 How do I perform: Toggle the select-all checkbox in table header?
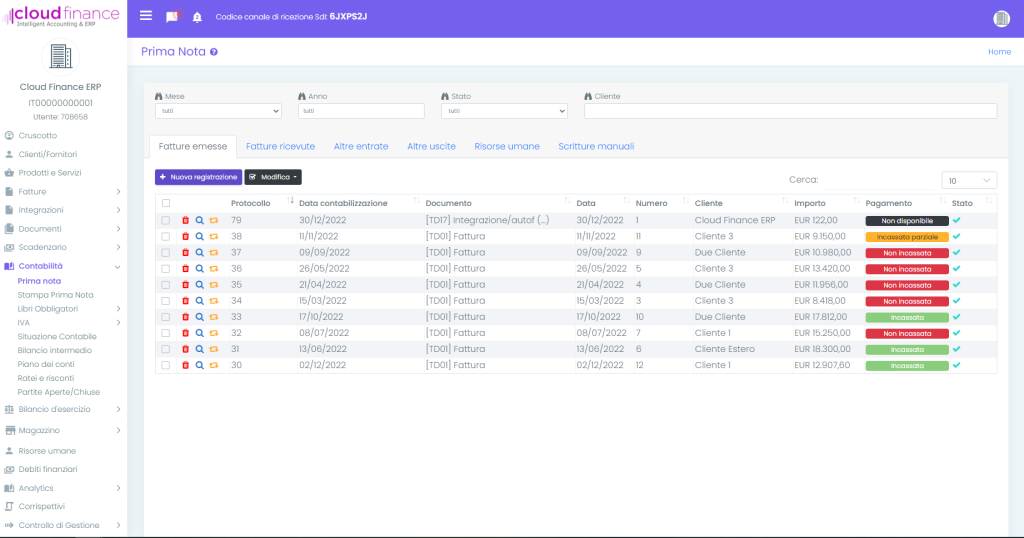[166, 203]
